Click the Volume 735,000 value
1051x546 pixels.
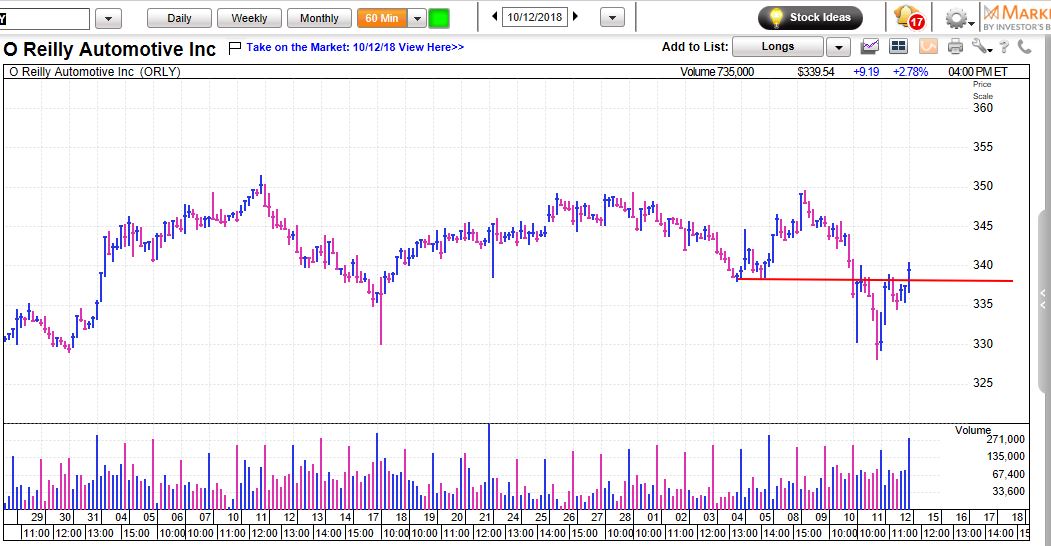click(x=717, y=72)
